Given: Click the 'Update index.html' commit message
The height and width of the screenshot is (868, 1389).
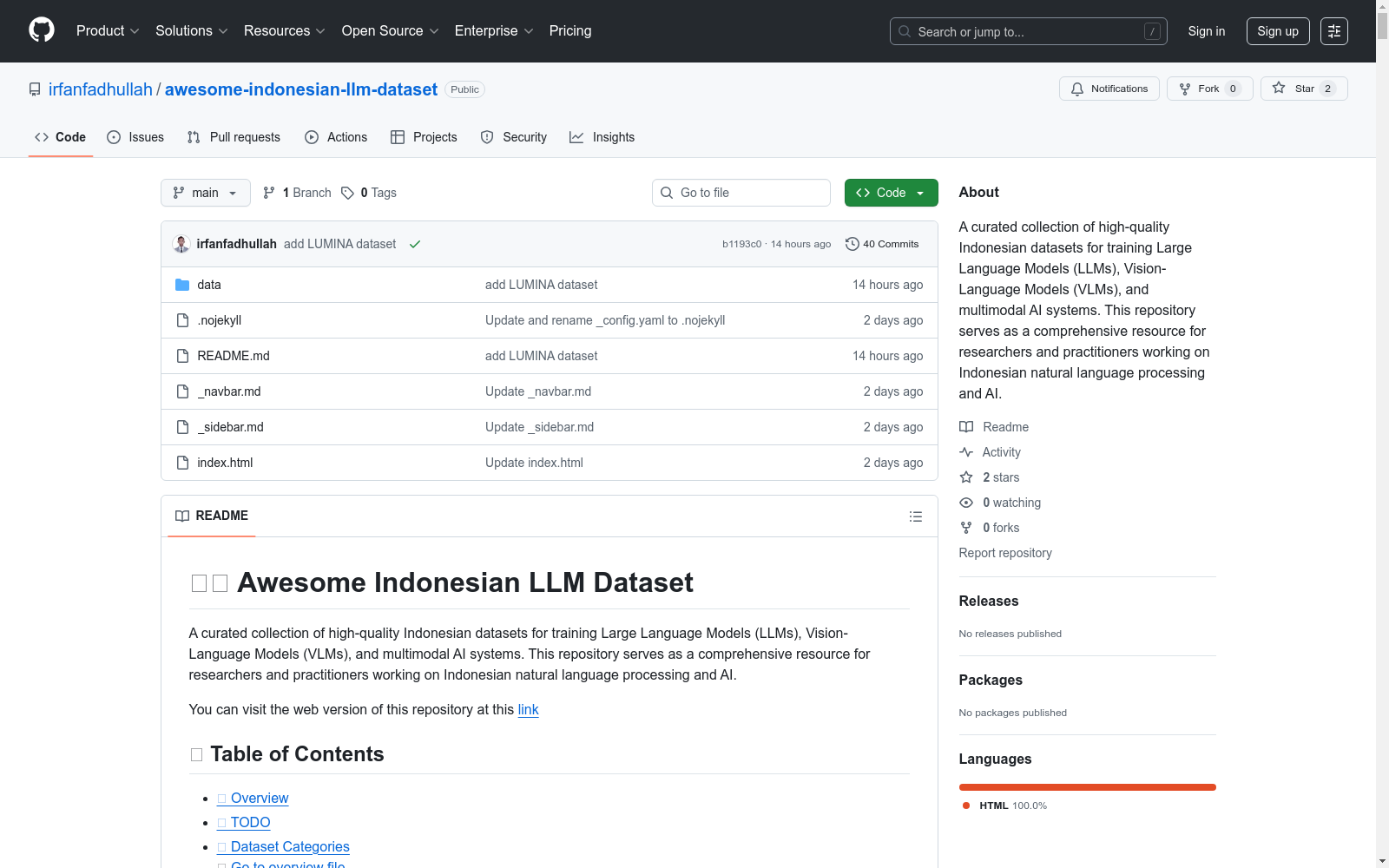Looking at the screenshot, I should (534, 463).
